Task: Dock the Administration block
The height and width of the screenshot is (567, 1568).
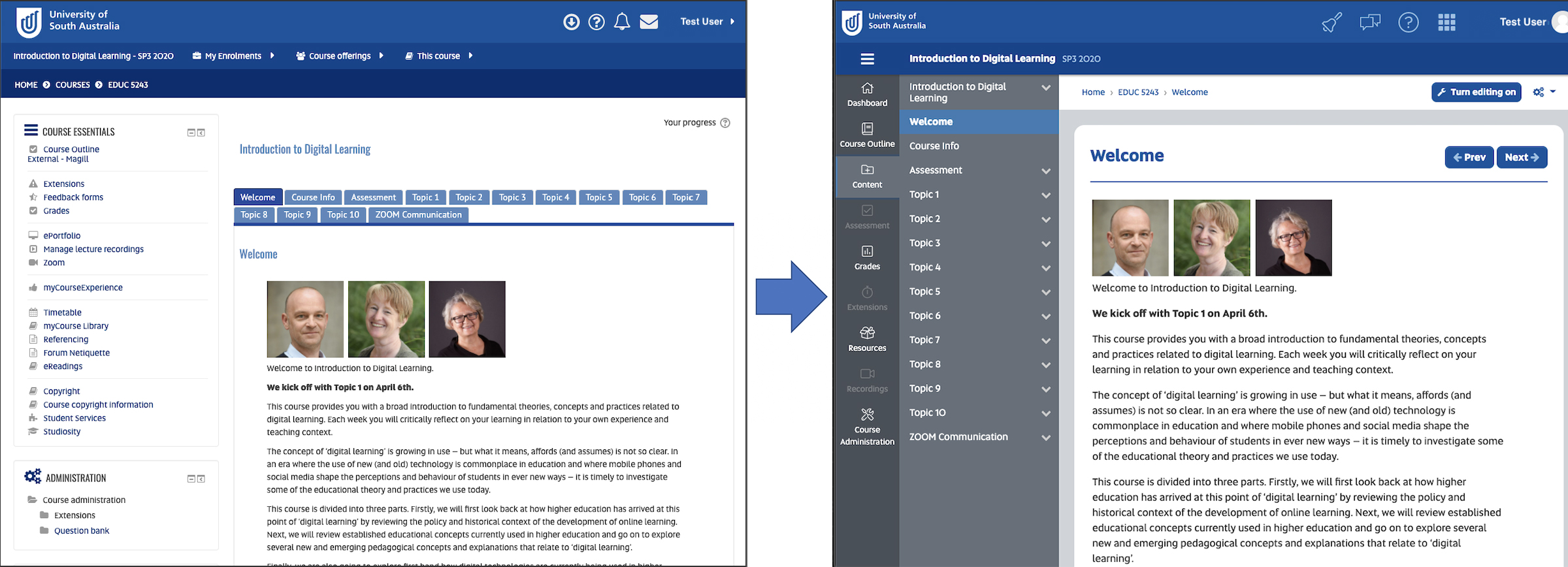Action: pyautogui.click(x=201, y=479)
